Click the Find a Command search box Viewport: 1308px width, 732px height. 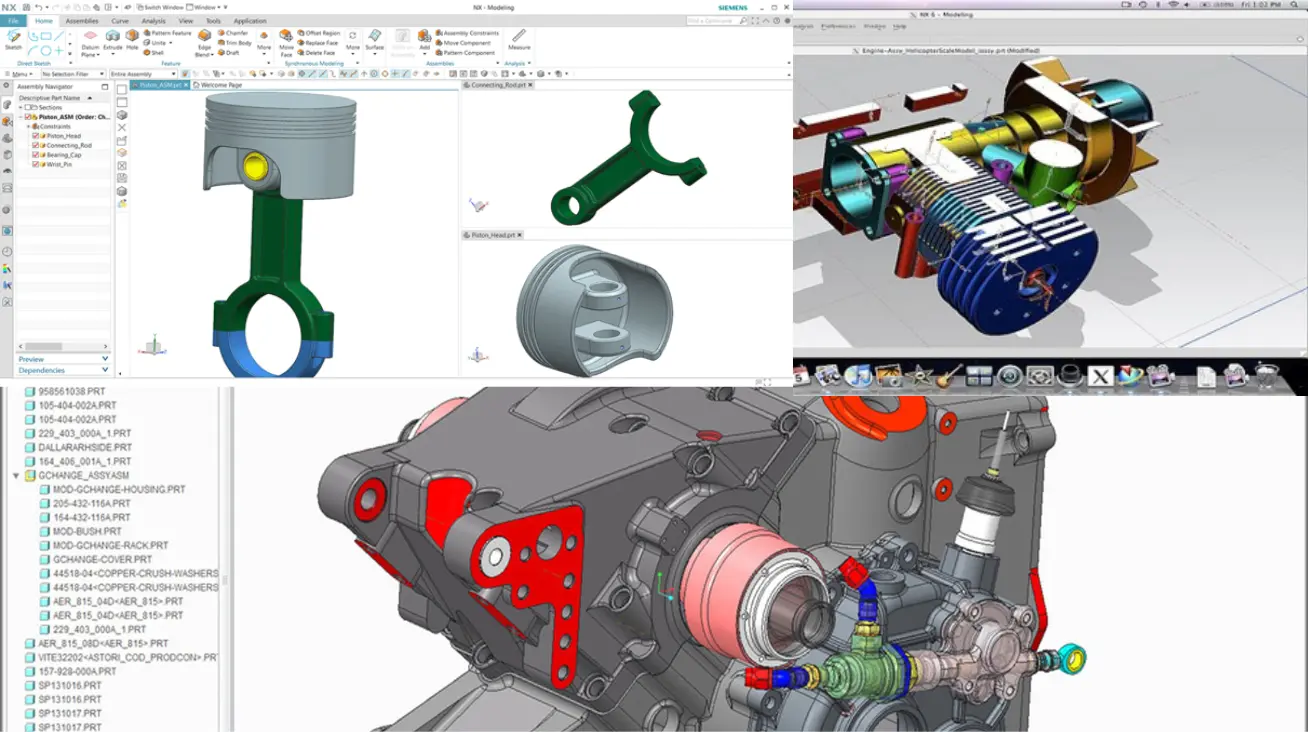[x=713, y=21]
